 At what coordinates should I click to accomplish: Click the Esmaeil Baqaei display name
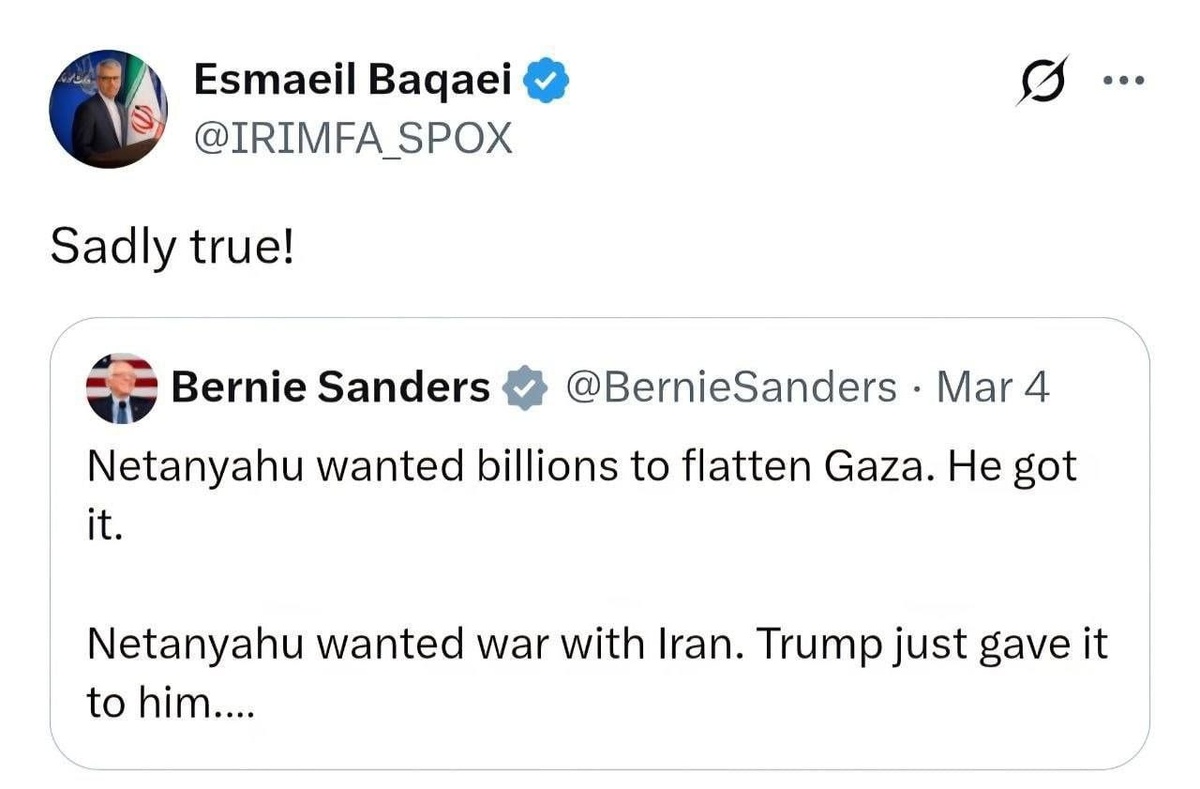pyautogui.click(x=352, y=81)
